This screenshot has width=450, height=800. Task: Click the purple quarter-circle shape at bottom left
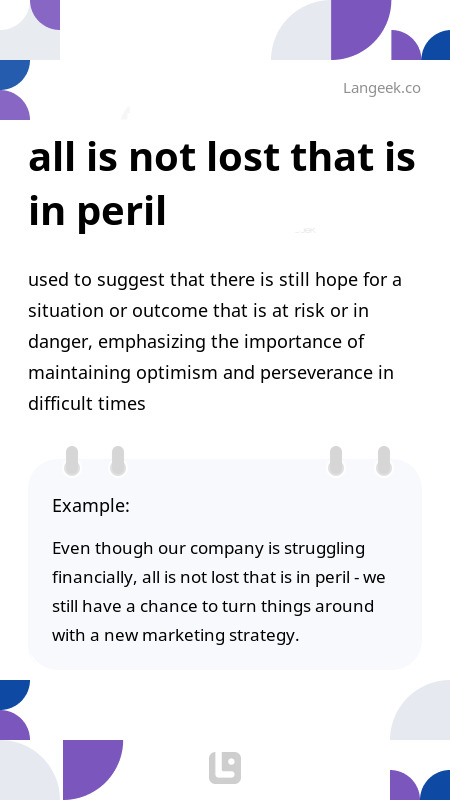click(93, 770)
